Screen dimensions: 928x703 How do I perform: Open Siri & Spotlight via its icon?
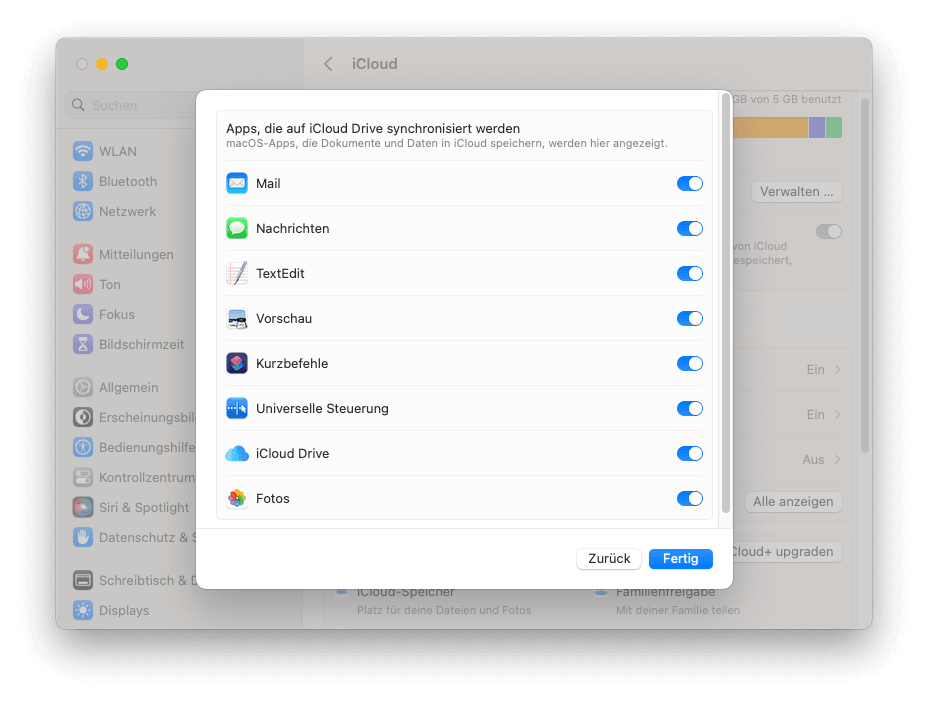tap(83, 507)
